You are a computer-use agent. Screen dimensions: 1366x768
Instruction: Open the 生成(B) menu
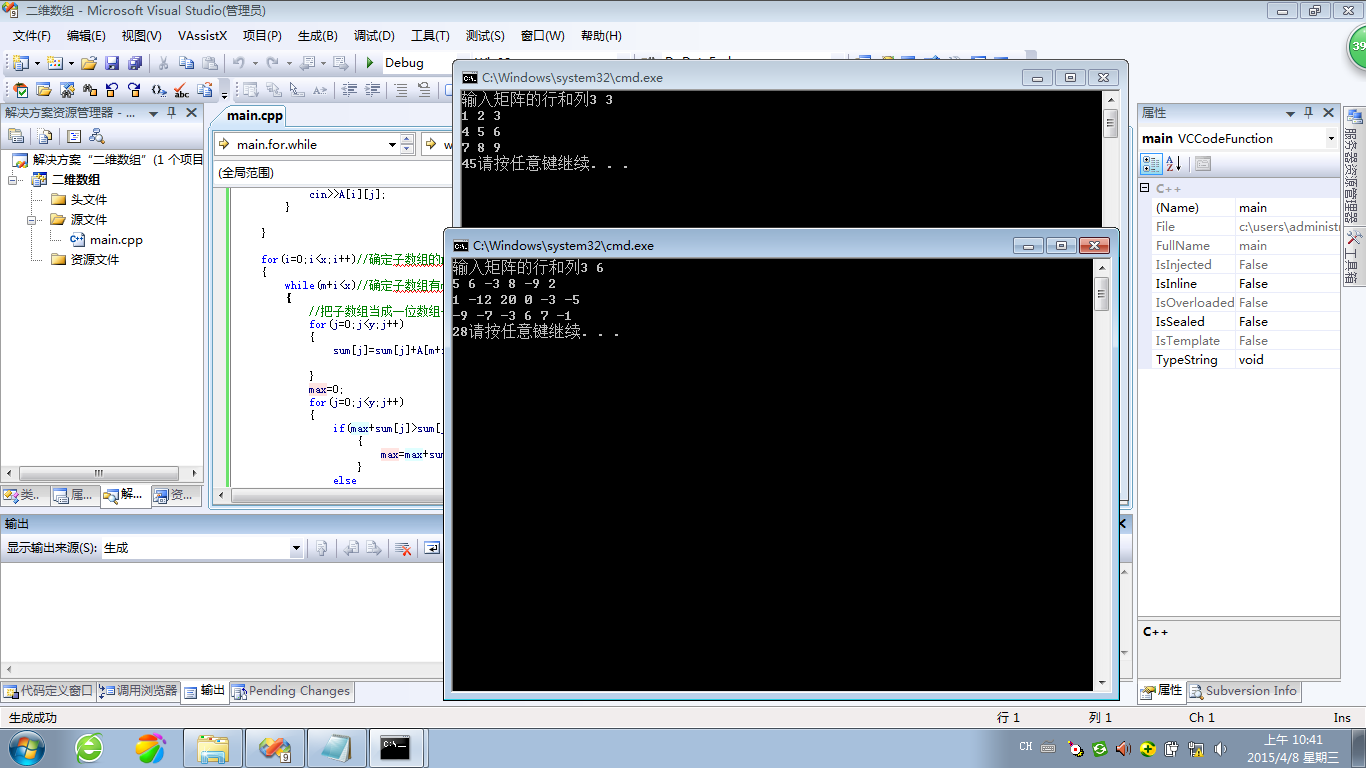click(317, 35)
